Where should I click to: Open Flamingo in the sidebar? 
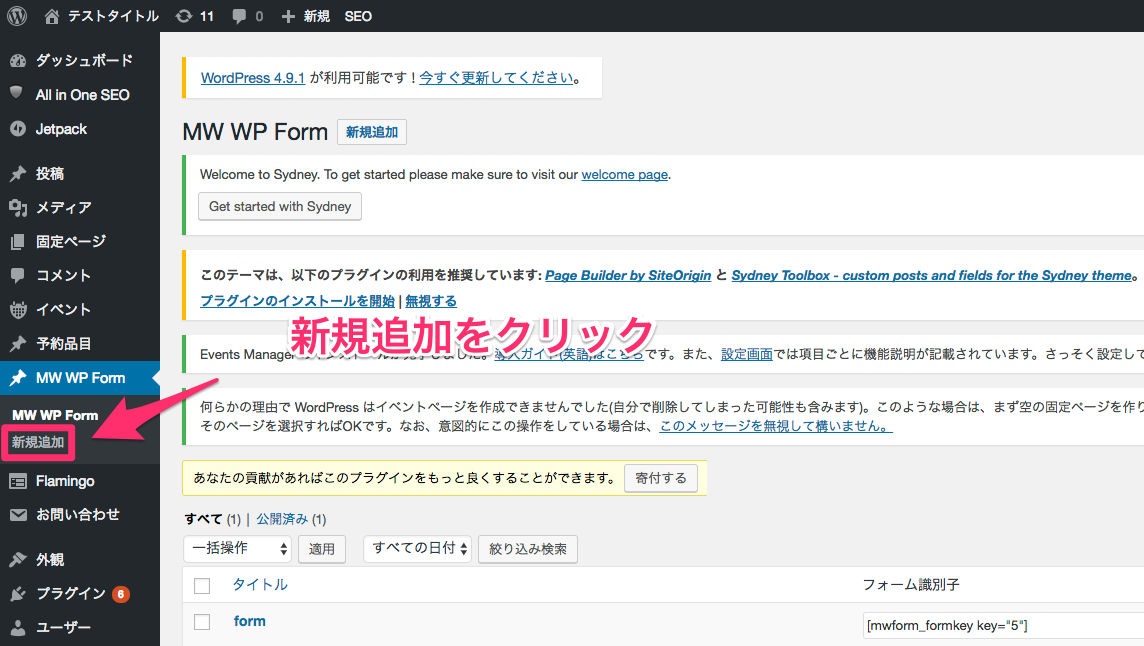[65, 481]
